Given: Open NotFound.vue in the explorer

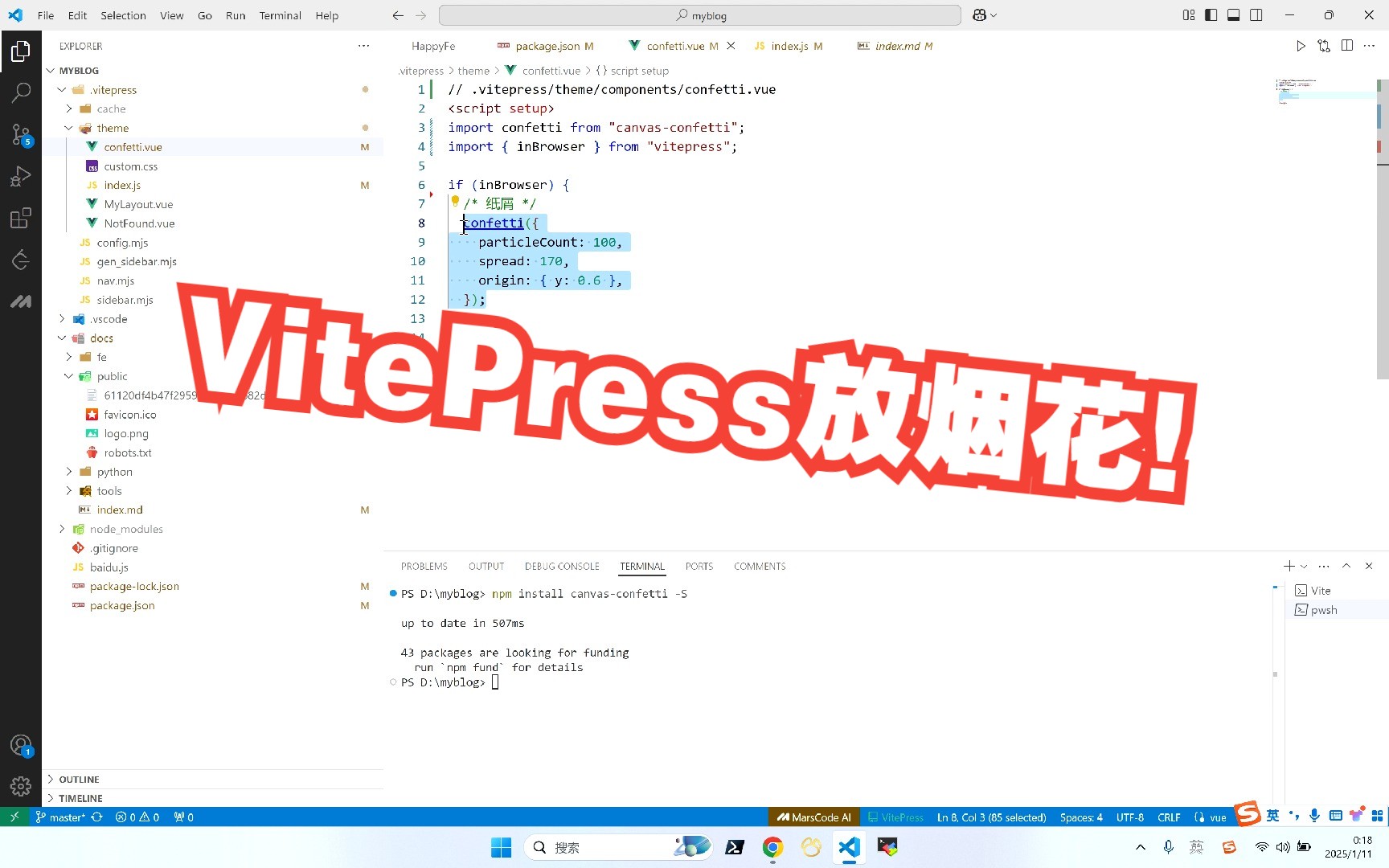Looking at the screenshot, I should (139, 223).
